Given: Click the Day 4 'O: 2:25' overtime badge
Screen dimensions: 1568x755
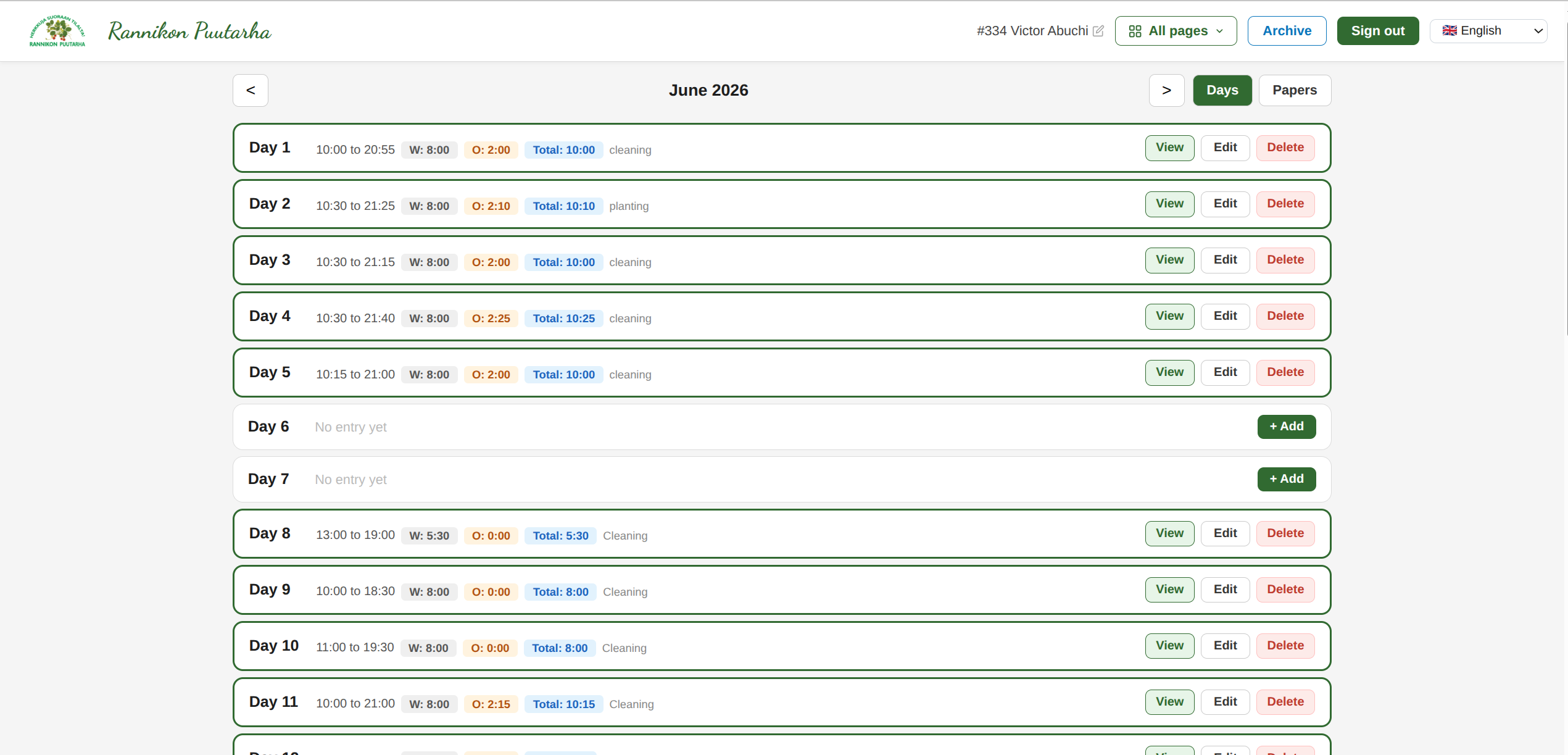Looking at the screenshot, I should (x=491, y=319).
